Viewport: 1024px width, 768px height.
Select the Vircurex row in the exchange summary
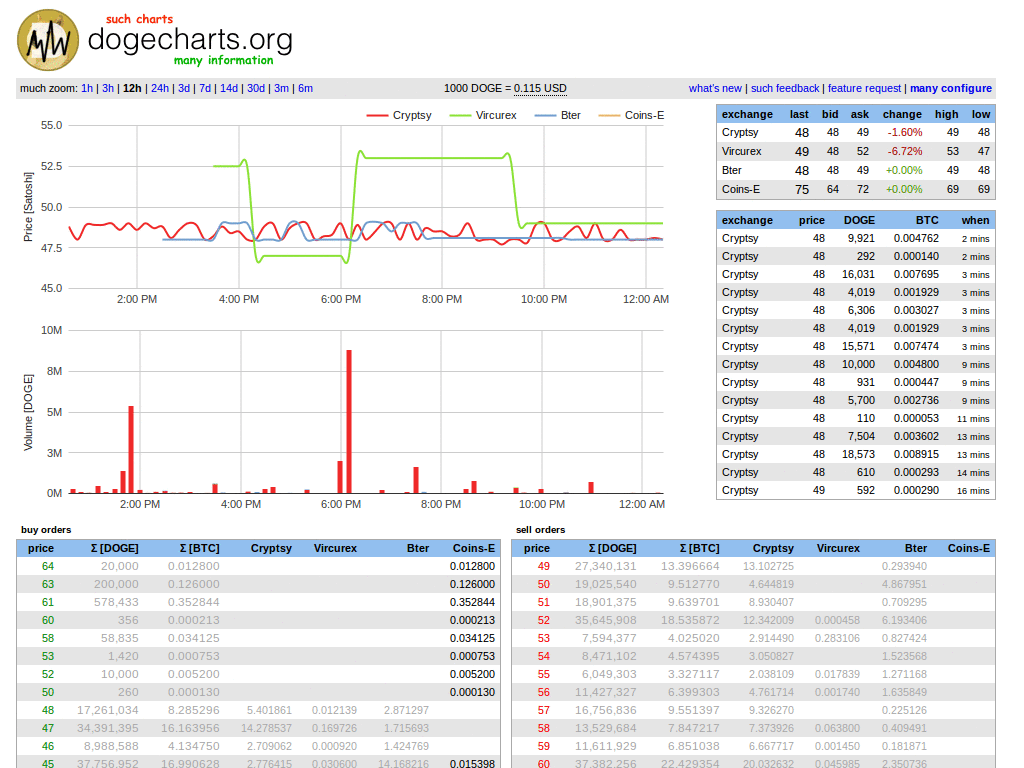pyautogui.click(x=856, y=152)
